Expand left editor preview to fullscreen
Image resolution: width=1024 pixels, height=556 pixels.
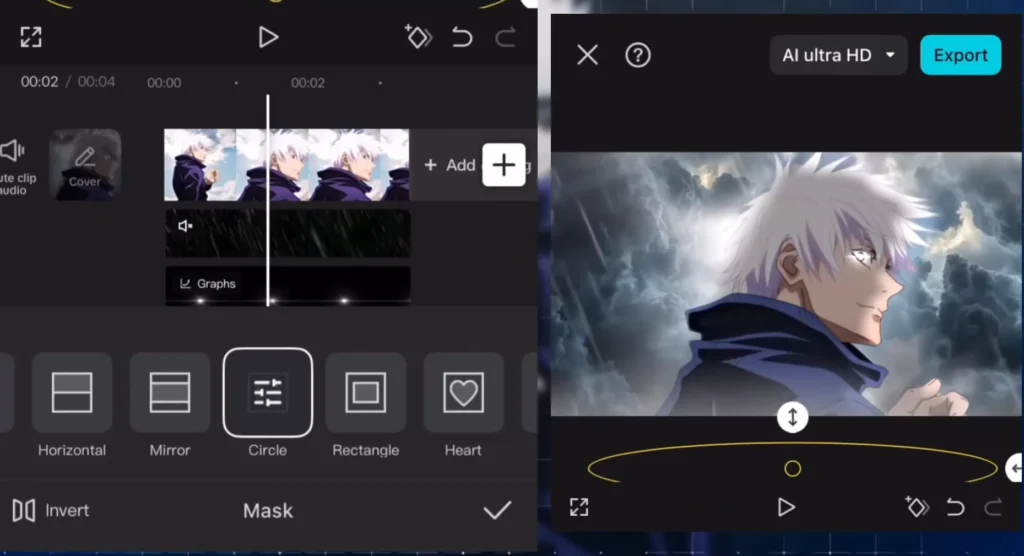[x=31, y=37]
